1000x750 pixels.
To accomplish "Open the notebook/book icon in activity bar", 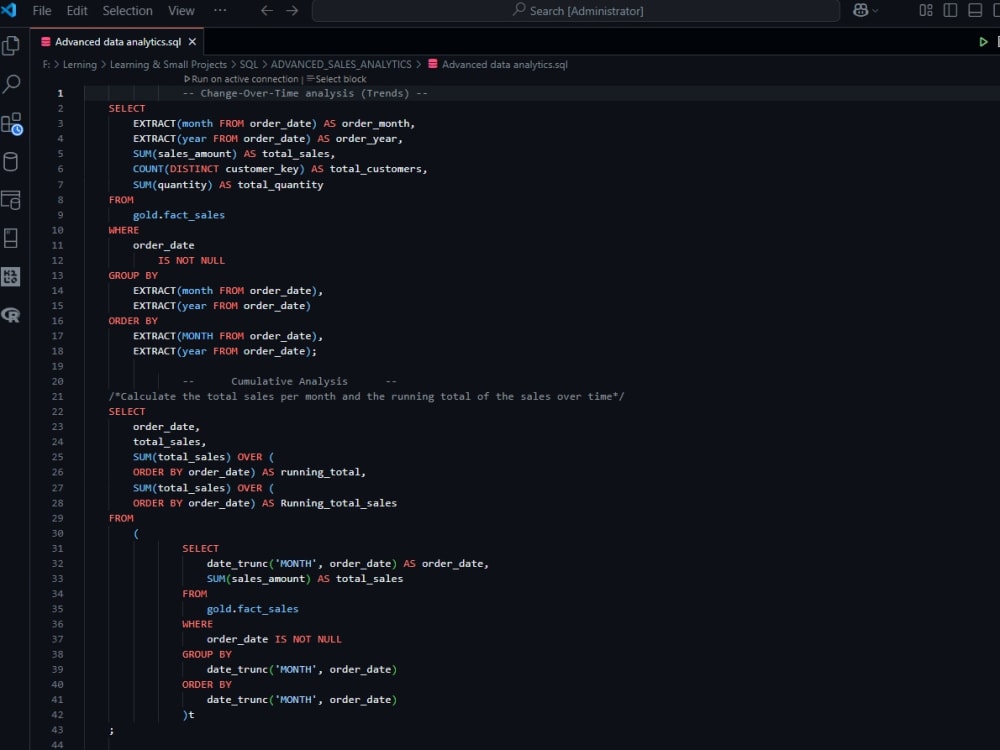I will pos(11,239).
